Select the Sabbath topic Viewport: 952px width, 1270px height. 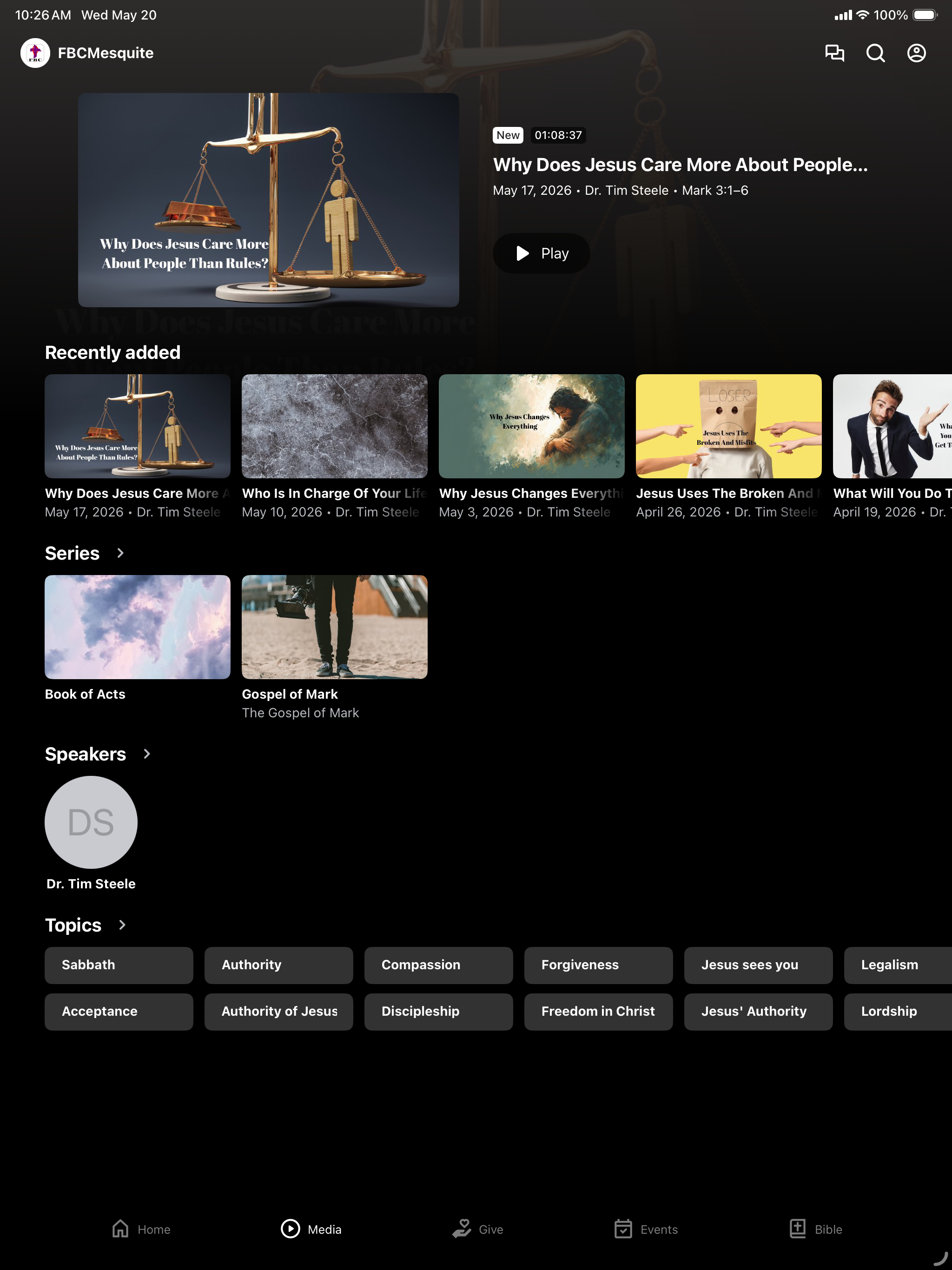[119, 965]
